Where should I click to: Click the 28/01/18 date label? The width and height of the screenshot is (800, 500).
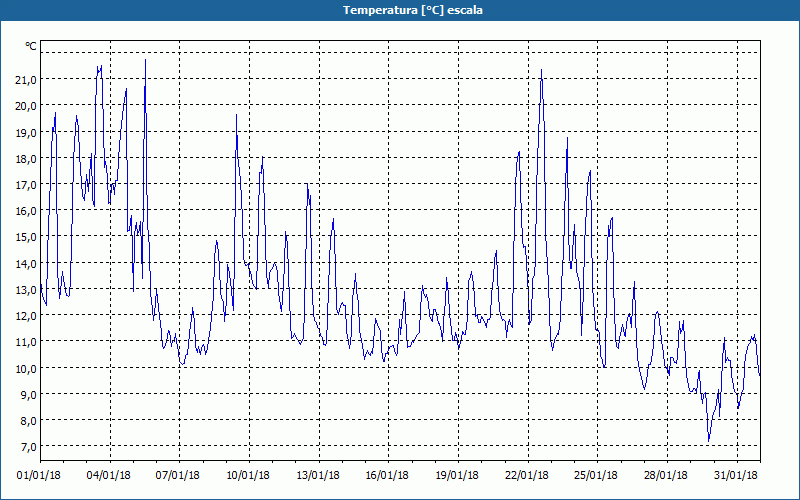pos(666,476)
